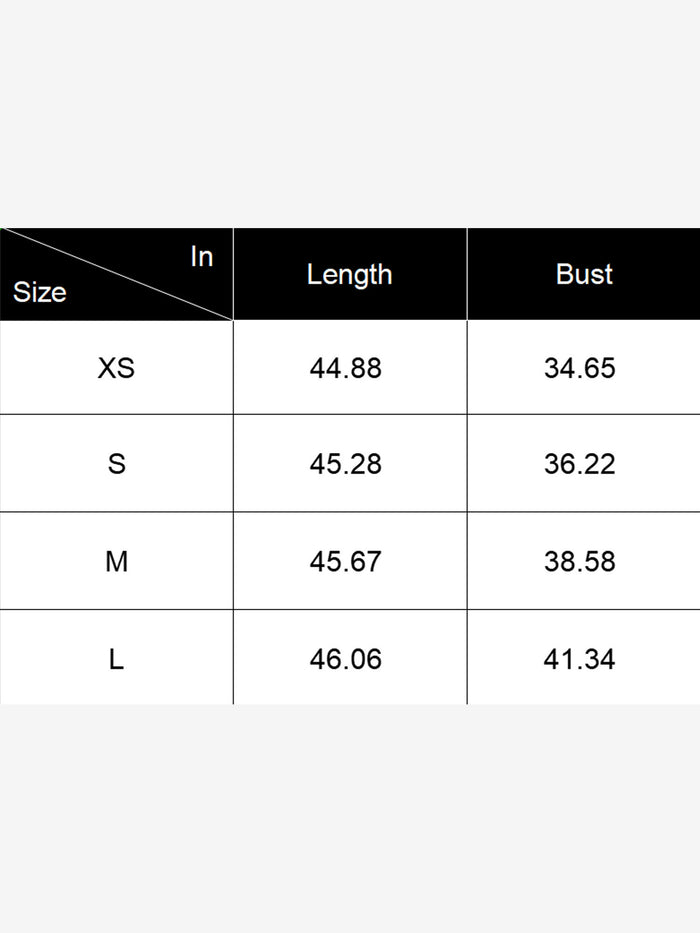Select the 38.58 bust cell
This screenshot has width=700, height=933.
pos(580,562)
